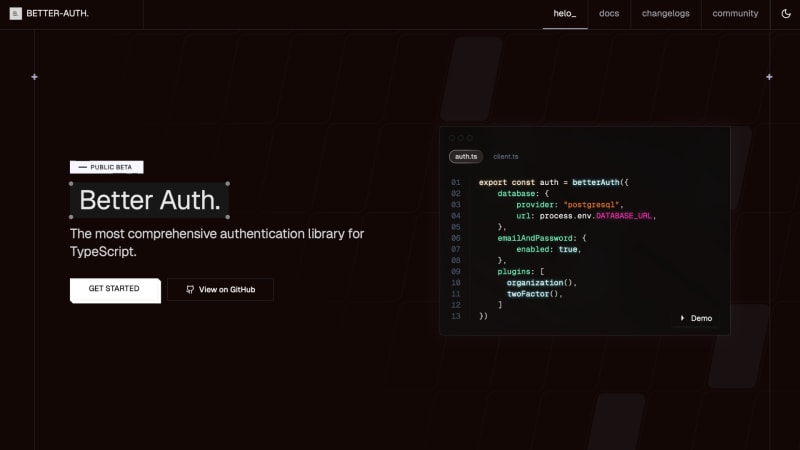Image resolution: width=800 pixels, height=450 pixels.
Task: Click the plus marker at top left
Action: click(34, 77)
